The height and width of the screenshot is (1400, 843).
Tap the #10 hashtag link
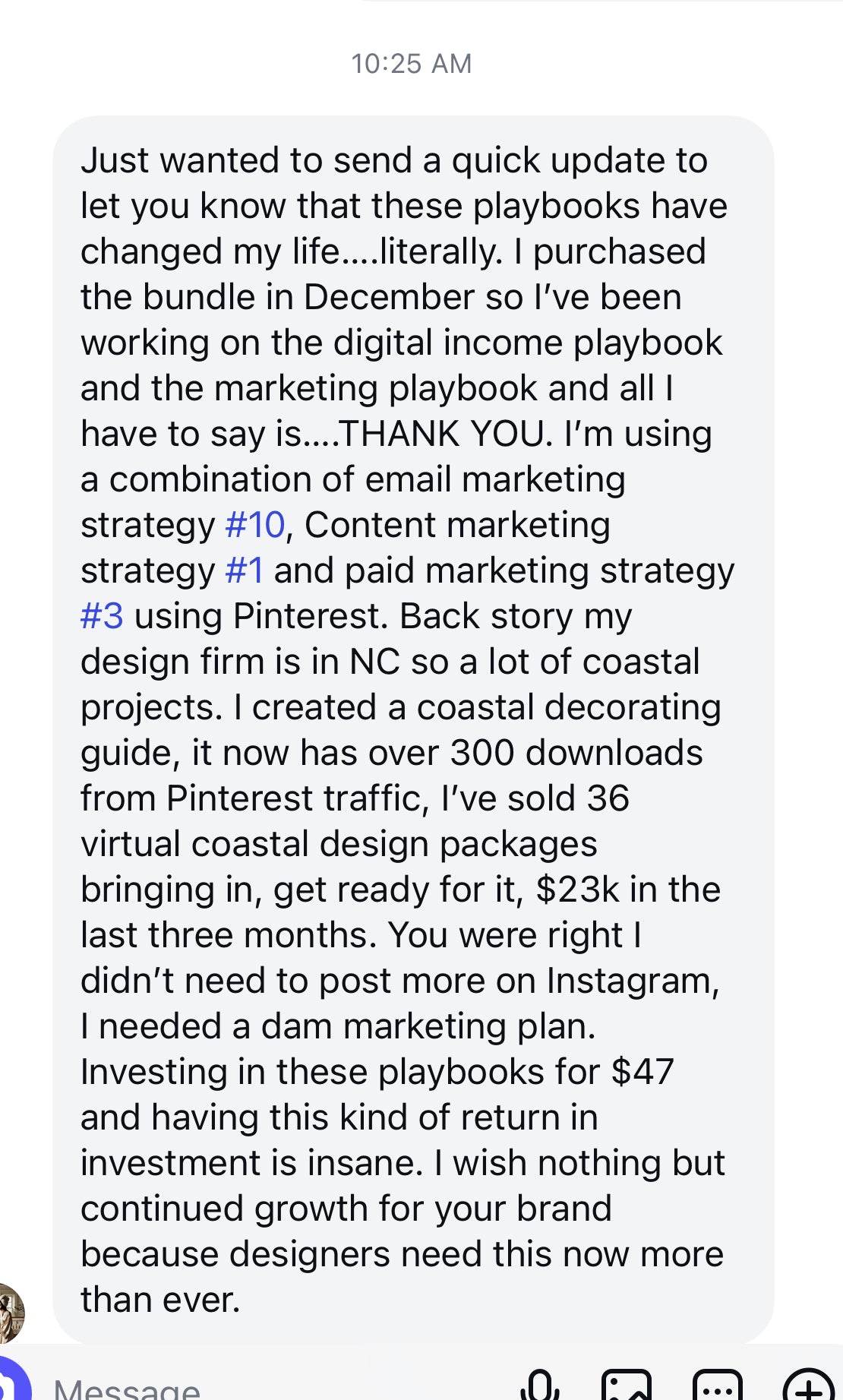click(x=255, y=525)
